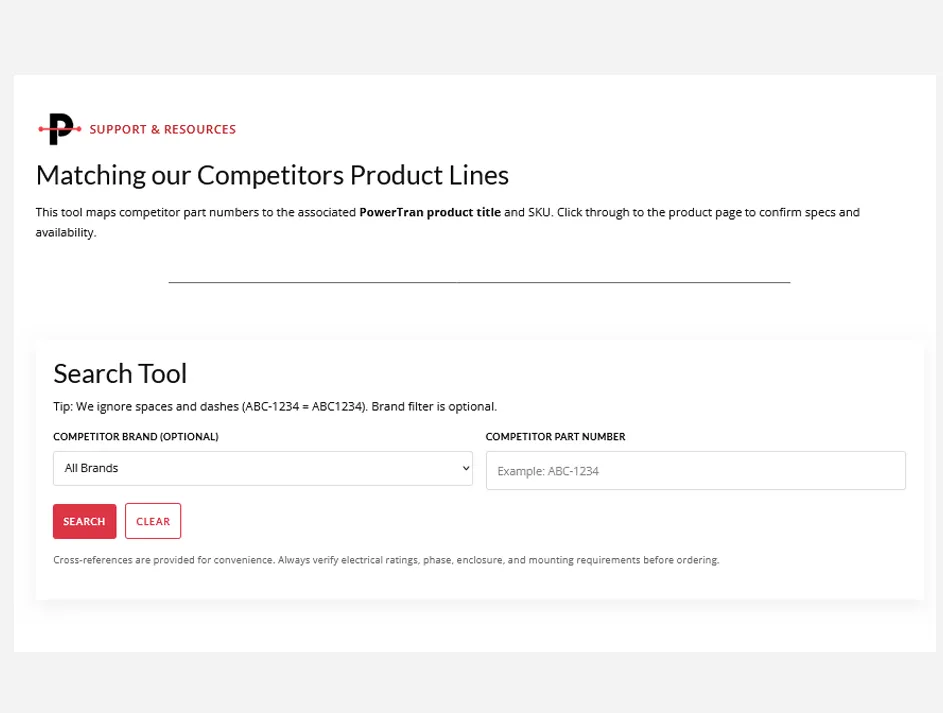Viewport: 943px width, 713px height.
Task: Focus the Competitor Part Number input field
Action: (695, 471)
